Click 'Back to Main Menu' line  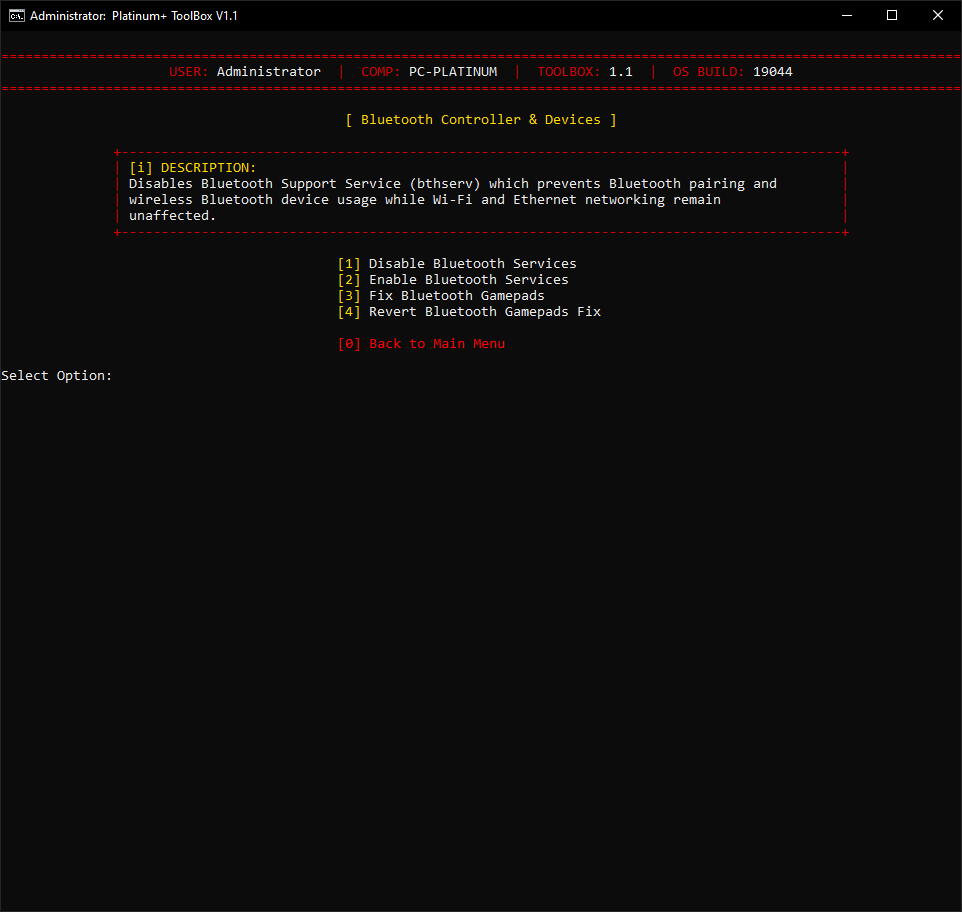421,344
